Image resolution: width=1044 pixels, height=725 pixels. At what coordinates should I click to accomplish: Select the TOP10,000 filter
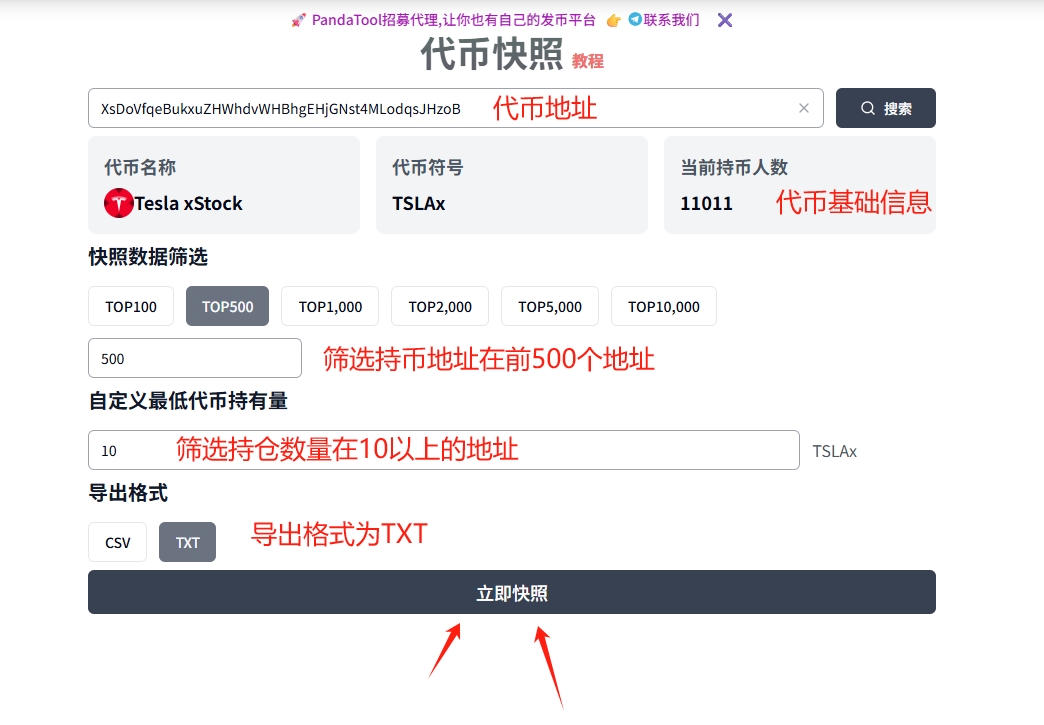click(x=664, y=306)
